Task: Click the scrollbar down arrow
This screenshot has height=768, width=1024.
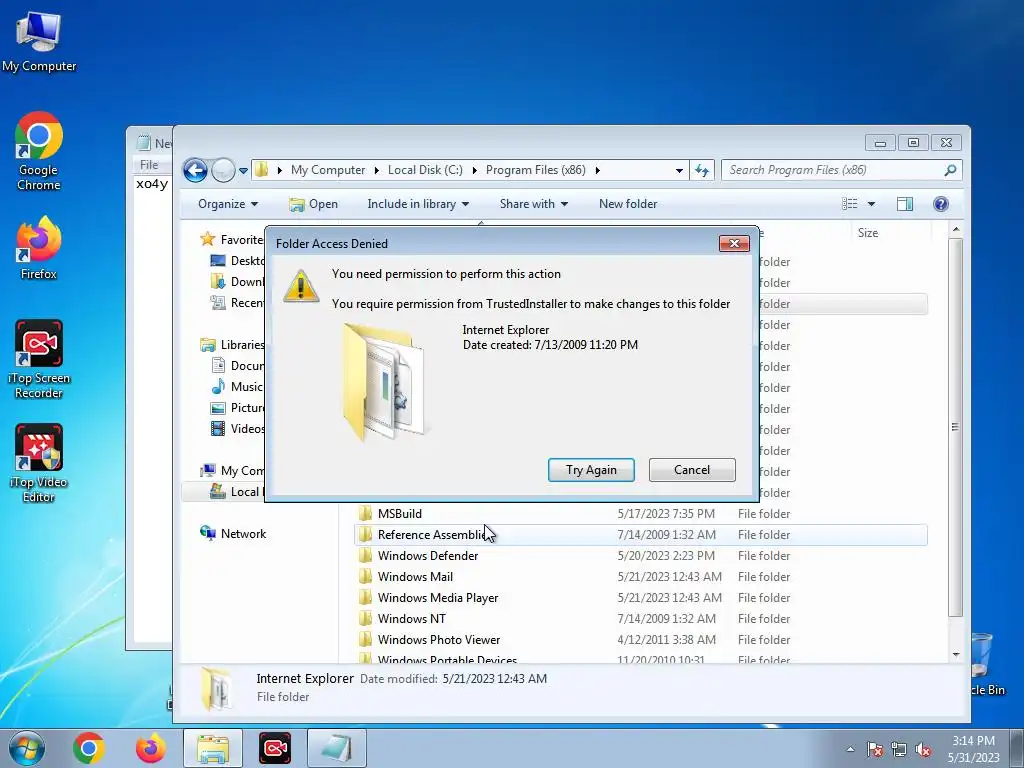Action: [956, 654]
